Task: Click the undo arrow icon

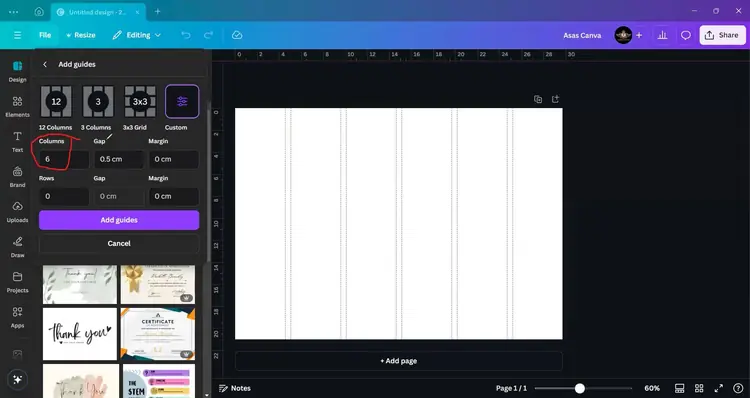Action: coord(186,35)
